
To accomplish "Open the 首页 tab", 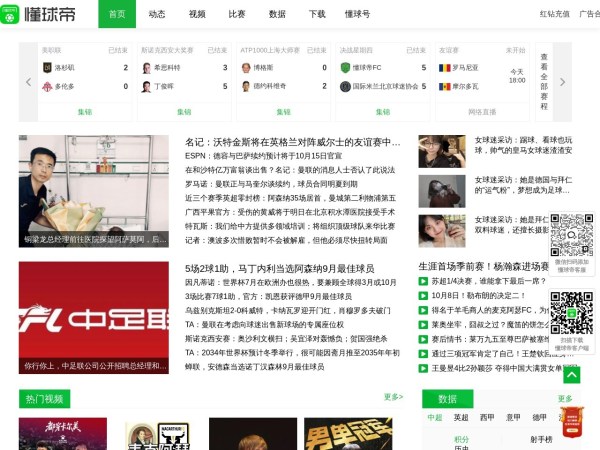I will click(x=117, y=14).
